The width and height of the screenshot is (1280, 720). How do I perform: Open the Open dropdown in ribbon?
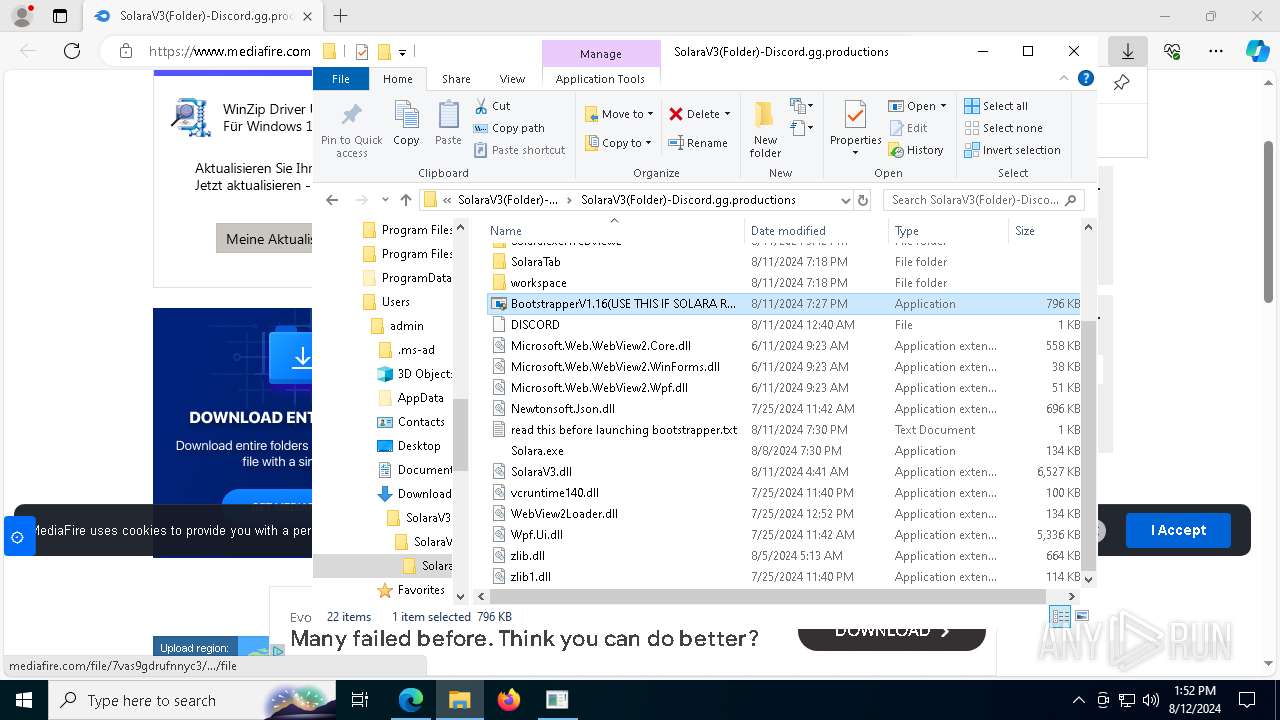[x=917, y=106]
